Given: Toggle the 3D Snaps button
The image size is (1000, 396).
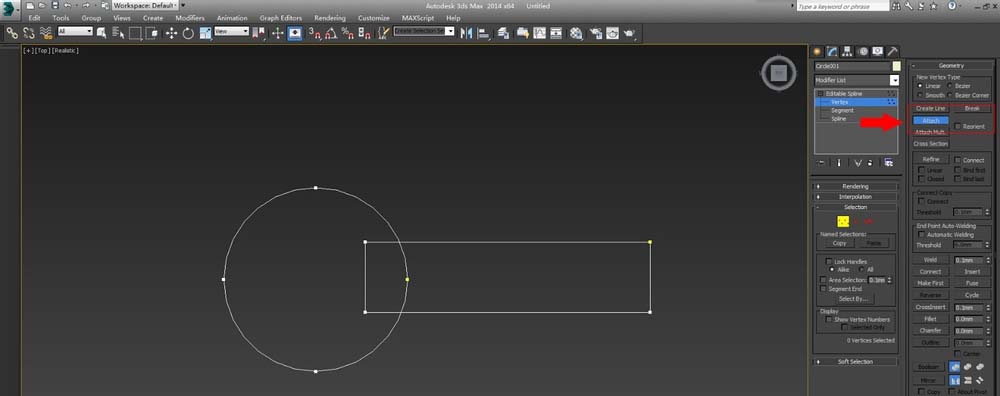Looking at the screenshot, I should (314, 33).
